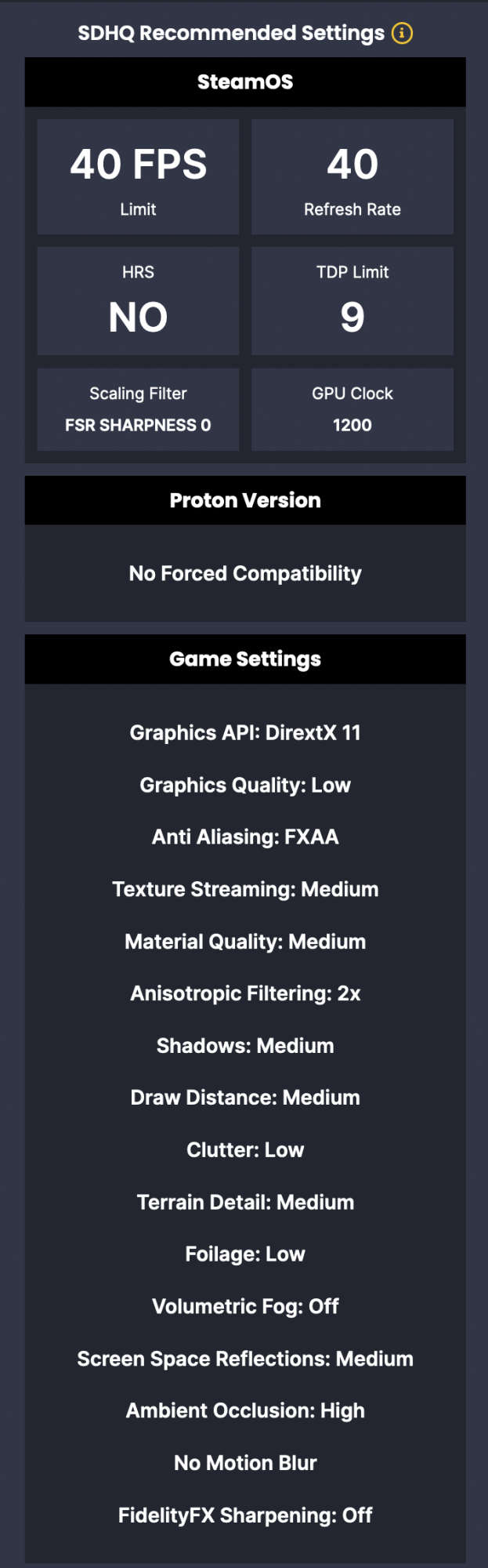Click the Proton Version header
This screenshot has height=1568, width=488.
point(245,500)
